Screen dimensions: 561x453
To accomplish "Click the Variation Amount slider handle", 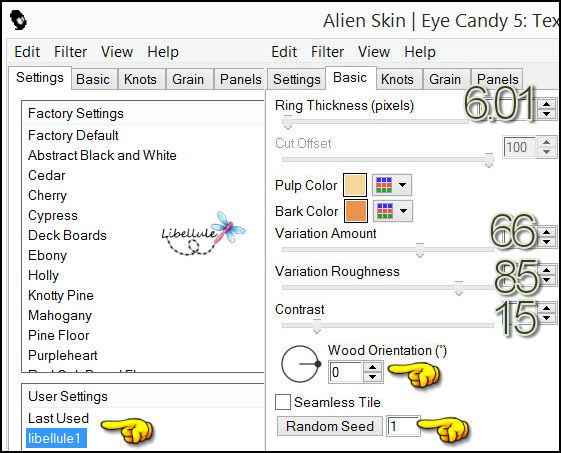I will click(420, 250).
